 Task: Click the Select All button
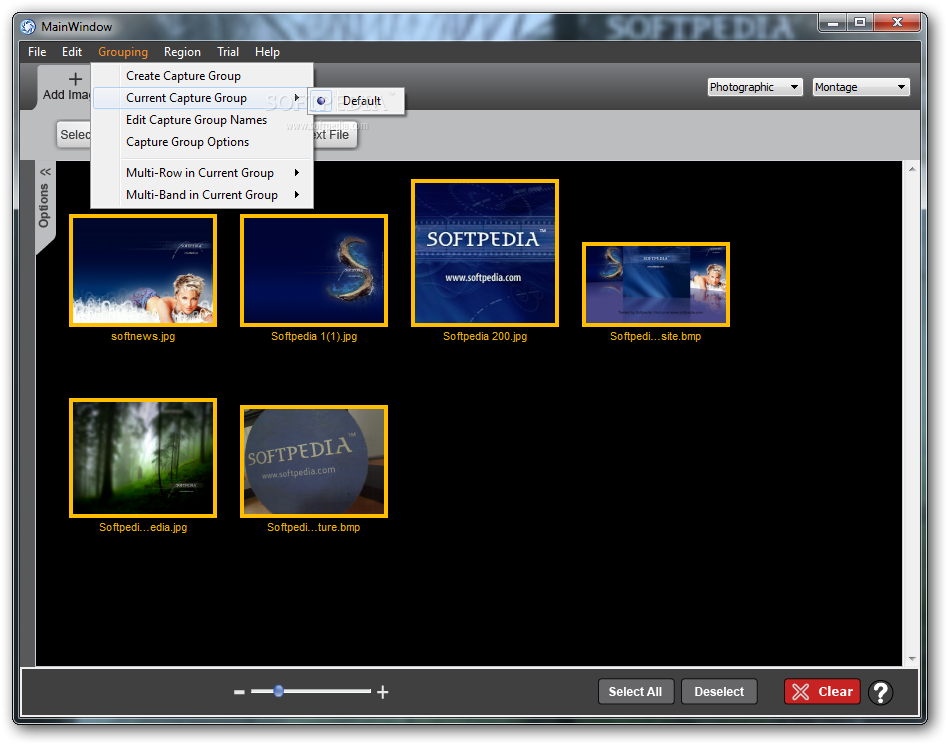click(x=635, y=692)
